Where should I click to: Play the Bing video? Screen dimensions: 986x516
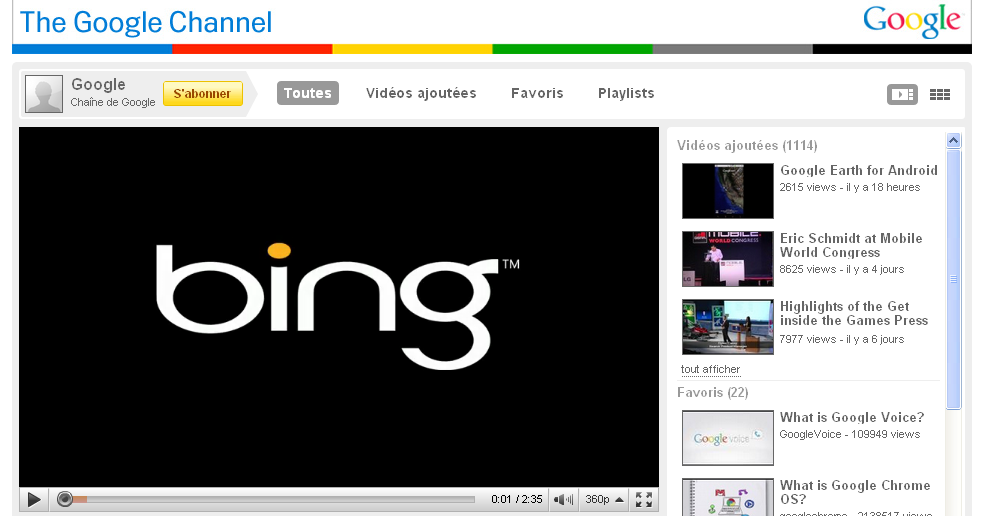pyautogui.click(x=34, y=500)
